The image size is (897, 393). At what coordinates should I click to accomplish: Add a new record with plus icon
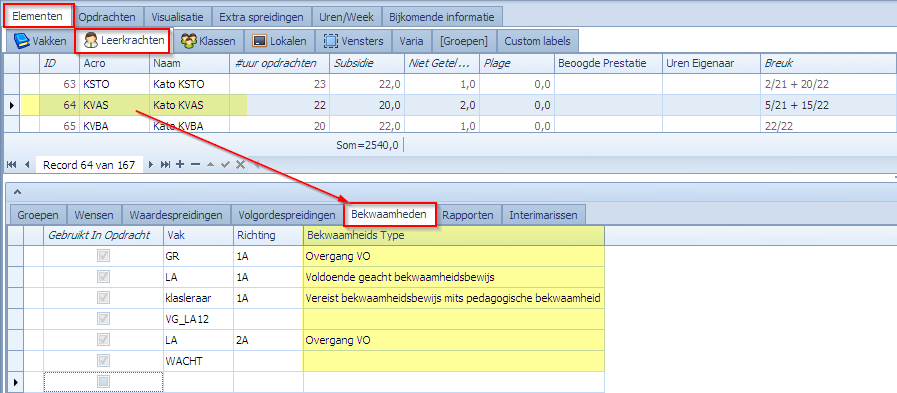(x=180, y=165)
